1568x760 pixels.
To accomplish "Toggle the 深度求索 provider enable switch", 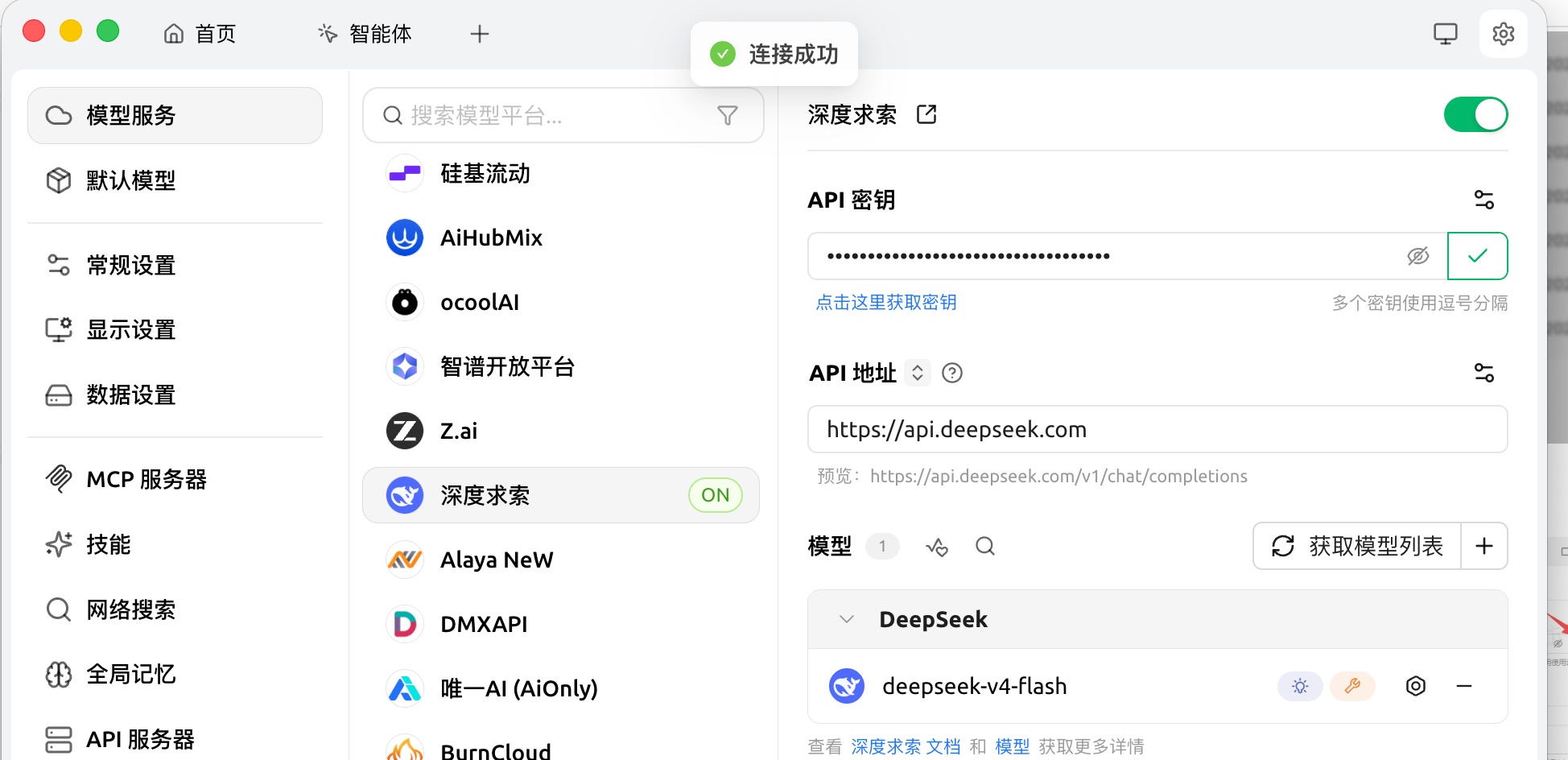I will tap(1475, 114).
